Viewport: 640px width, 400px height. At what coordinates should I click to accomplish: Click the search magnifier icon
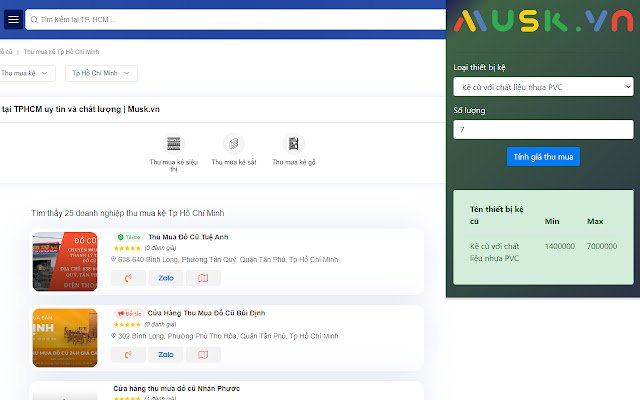click(x=34, y=20)
